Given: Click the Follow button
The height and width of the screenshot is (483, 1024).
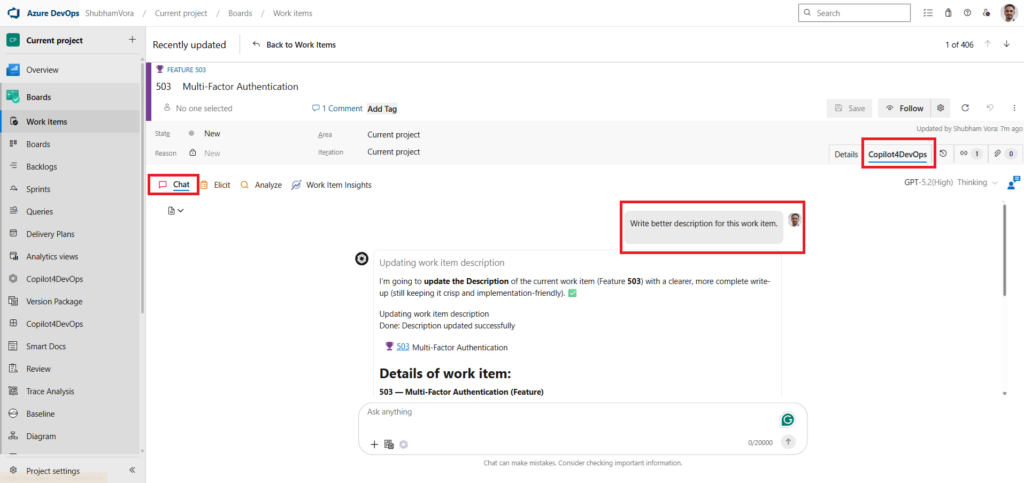Looking at the screenshot, I should coord(905,108).
